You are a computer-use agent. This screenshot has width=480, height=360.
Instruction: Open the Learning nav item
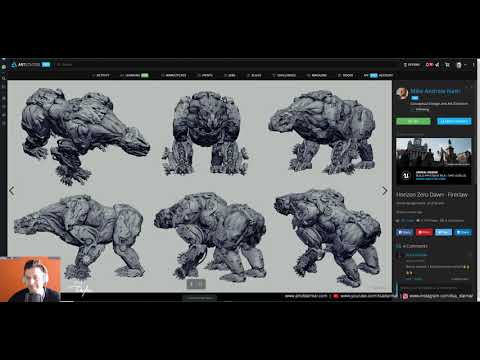click(134, 75)
